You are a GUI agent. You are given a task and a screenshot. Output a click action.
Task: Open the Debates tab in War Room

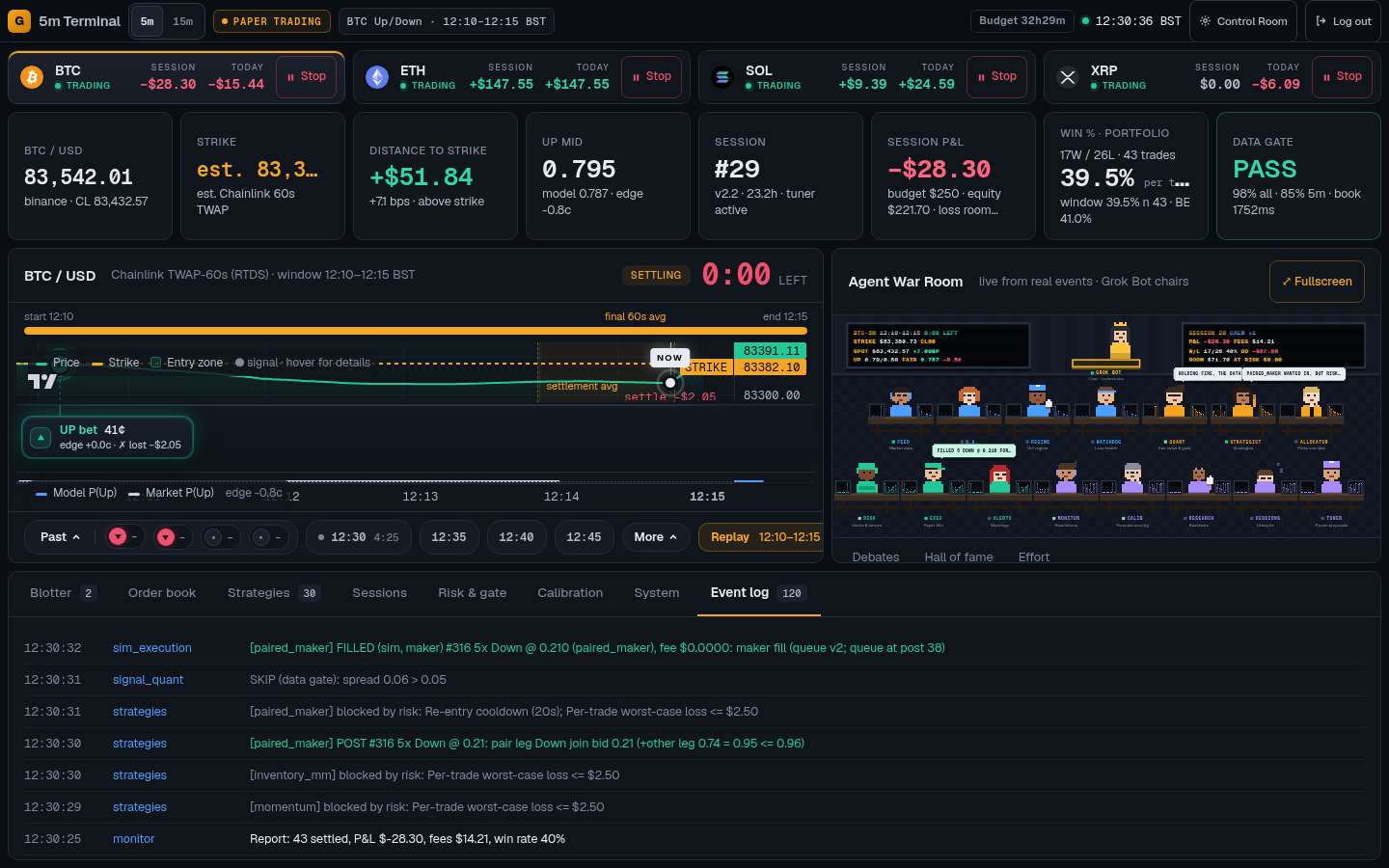pos(876,556)
